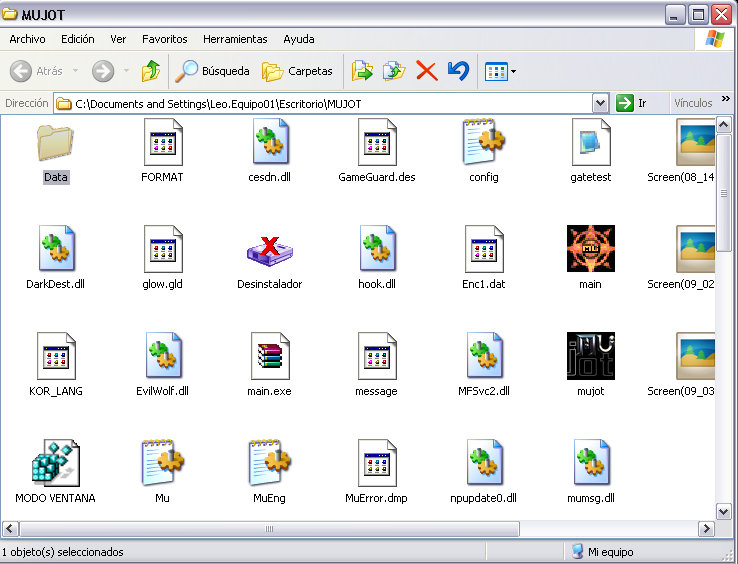Expand the address bar dropdown
Image resolution: width=738 pixels, height=564 pixels.
pyautogui.click(x=600, y=103)
